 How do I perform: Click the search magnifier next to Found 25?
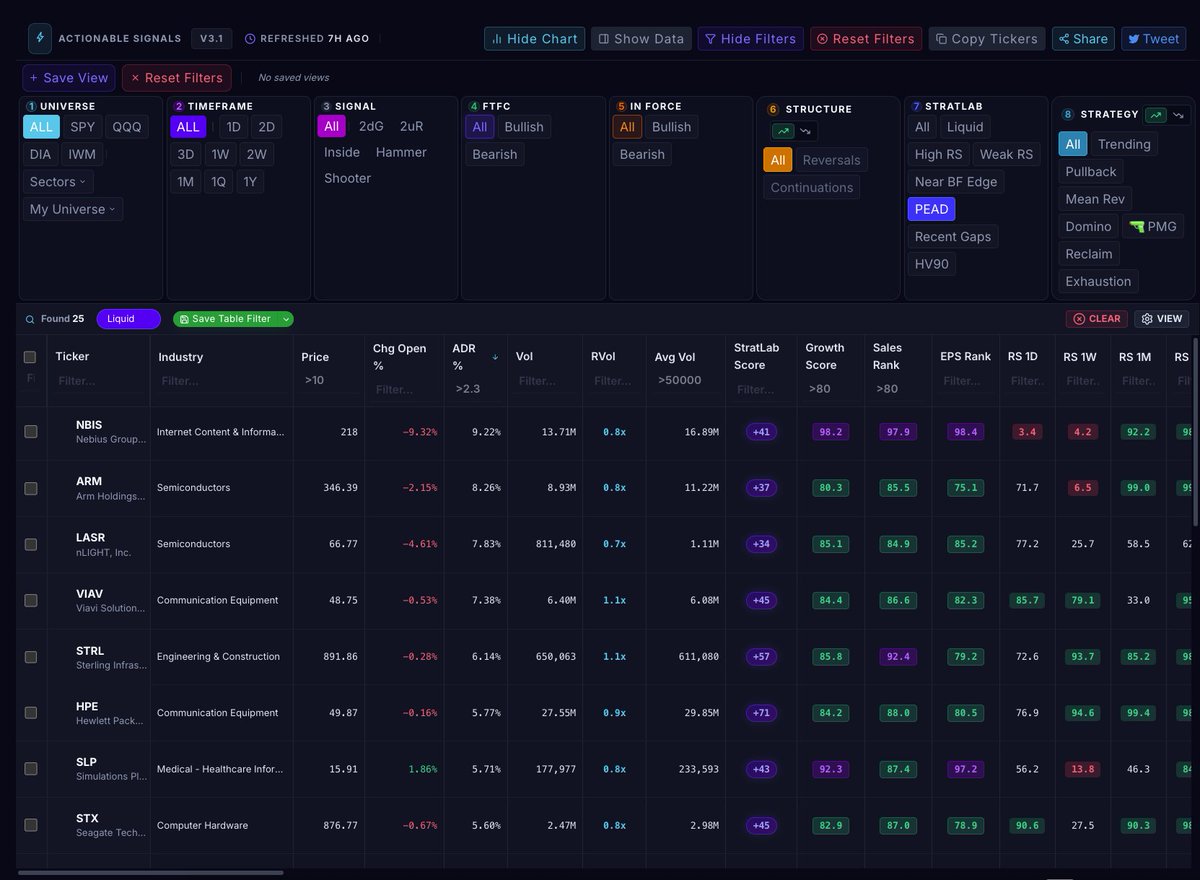(x=30, y=319)
